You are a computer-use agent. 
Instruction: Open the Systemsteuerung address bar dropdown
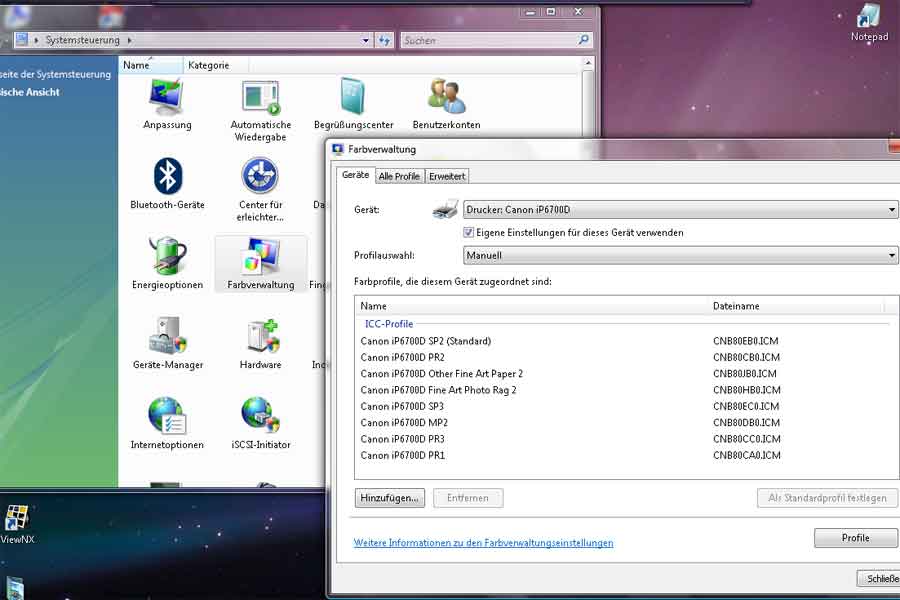(x=366, y=40)
